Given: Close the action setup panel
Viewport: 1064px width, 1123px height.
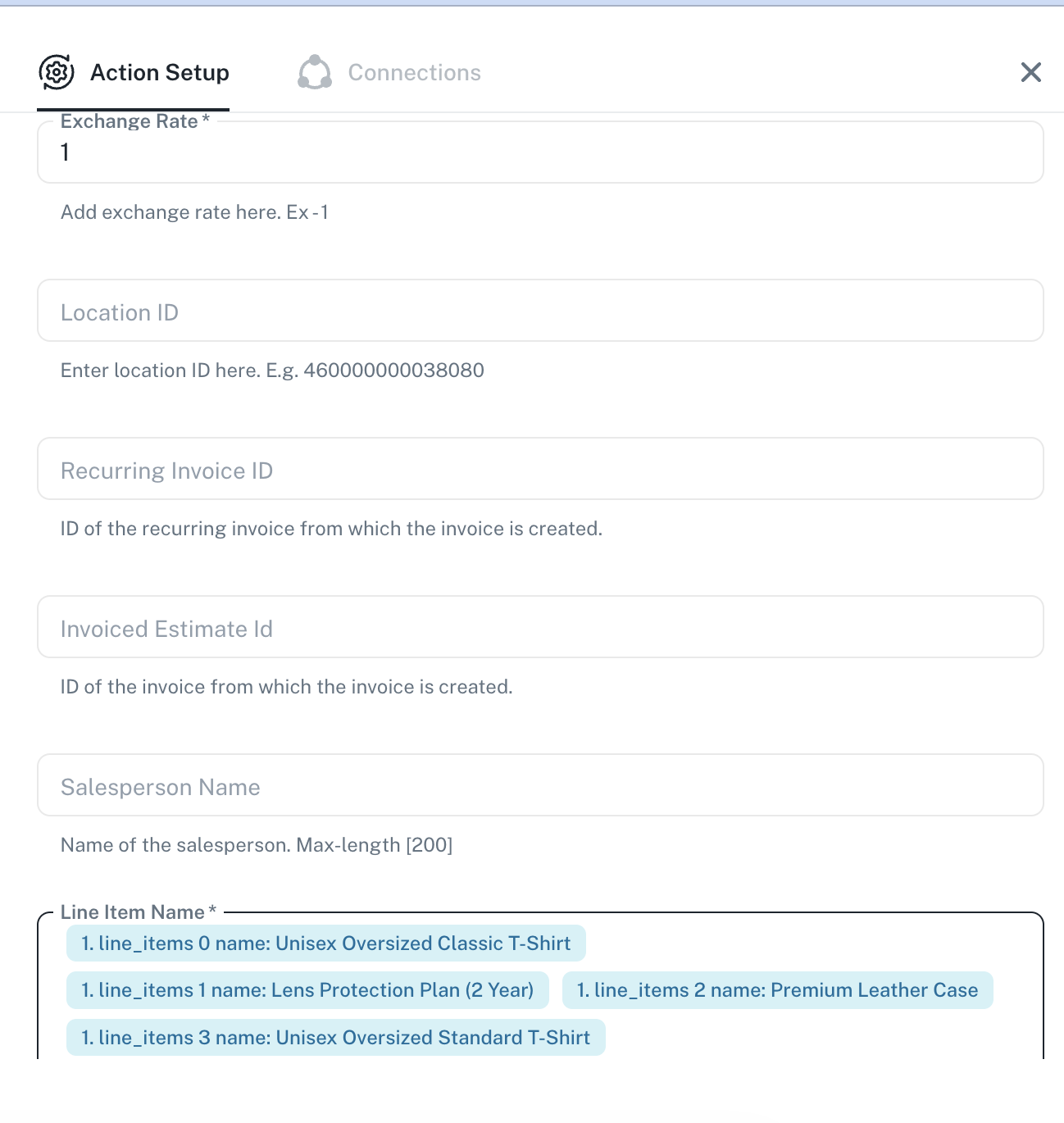Looking at the screenshot, I should [1030, 72].
